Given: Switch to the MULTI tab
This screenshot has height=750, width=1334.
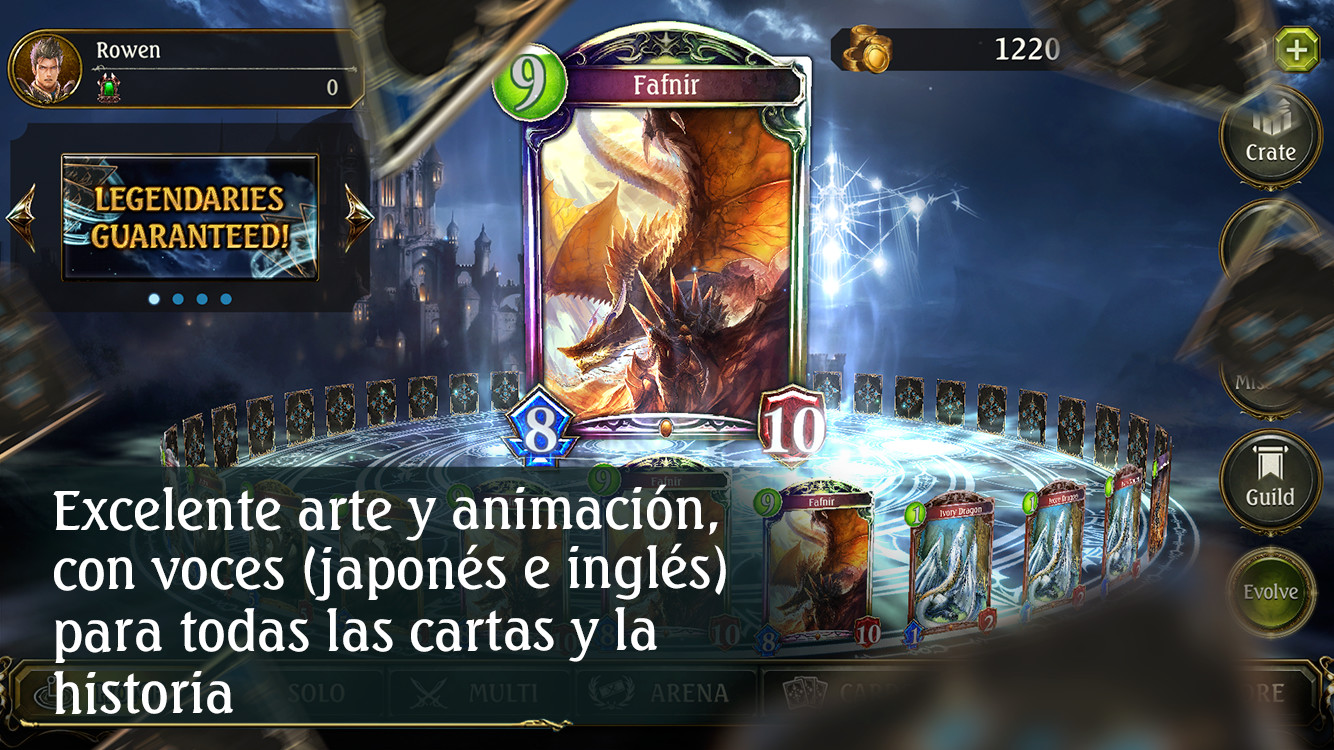Looking at the screenshot, I should (x=475, y=692).
